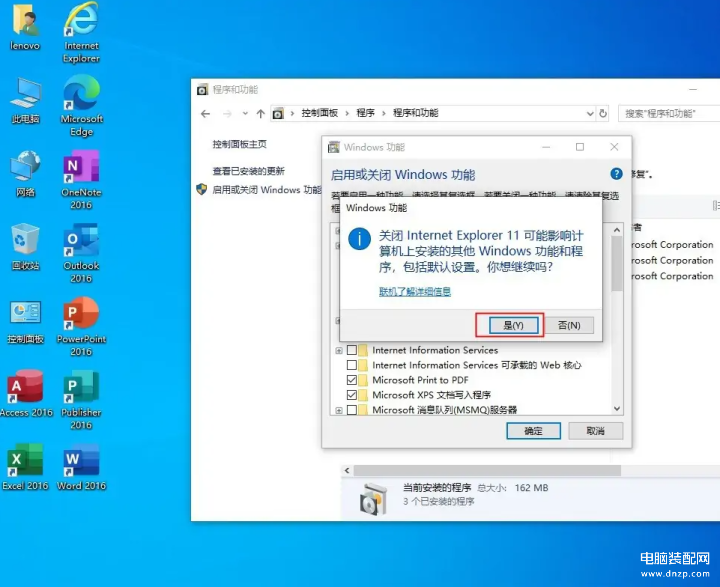Go up one level in 程序和功能 window
The width and height of the screenshot is (720, 587).
260,113
